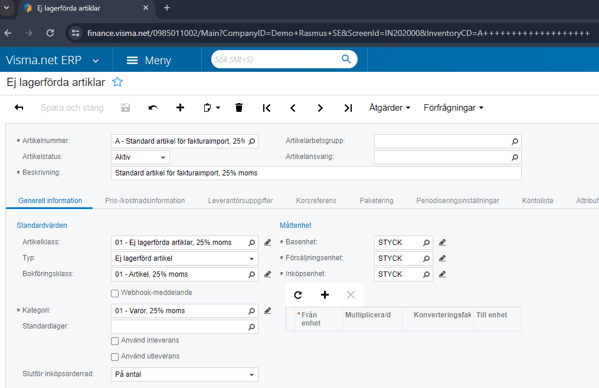Edit Basenhet with the pencil icon
The height and width of the screenshot is (388, 599).
tap(442, 242)
